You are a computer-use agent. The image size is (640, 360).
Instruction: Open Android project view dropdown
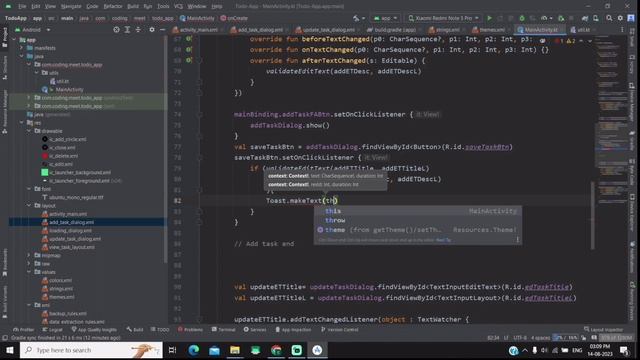(x=33, y=29)
